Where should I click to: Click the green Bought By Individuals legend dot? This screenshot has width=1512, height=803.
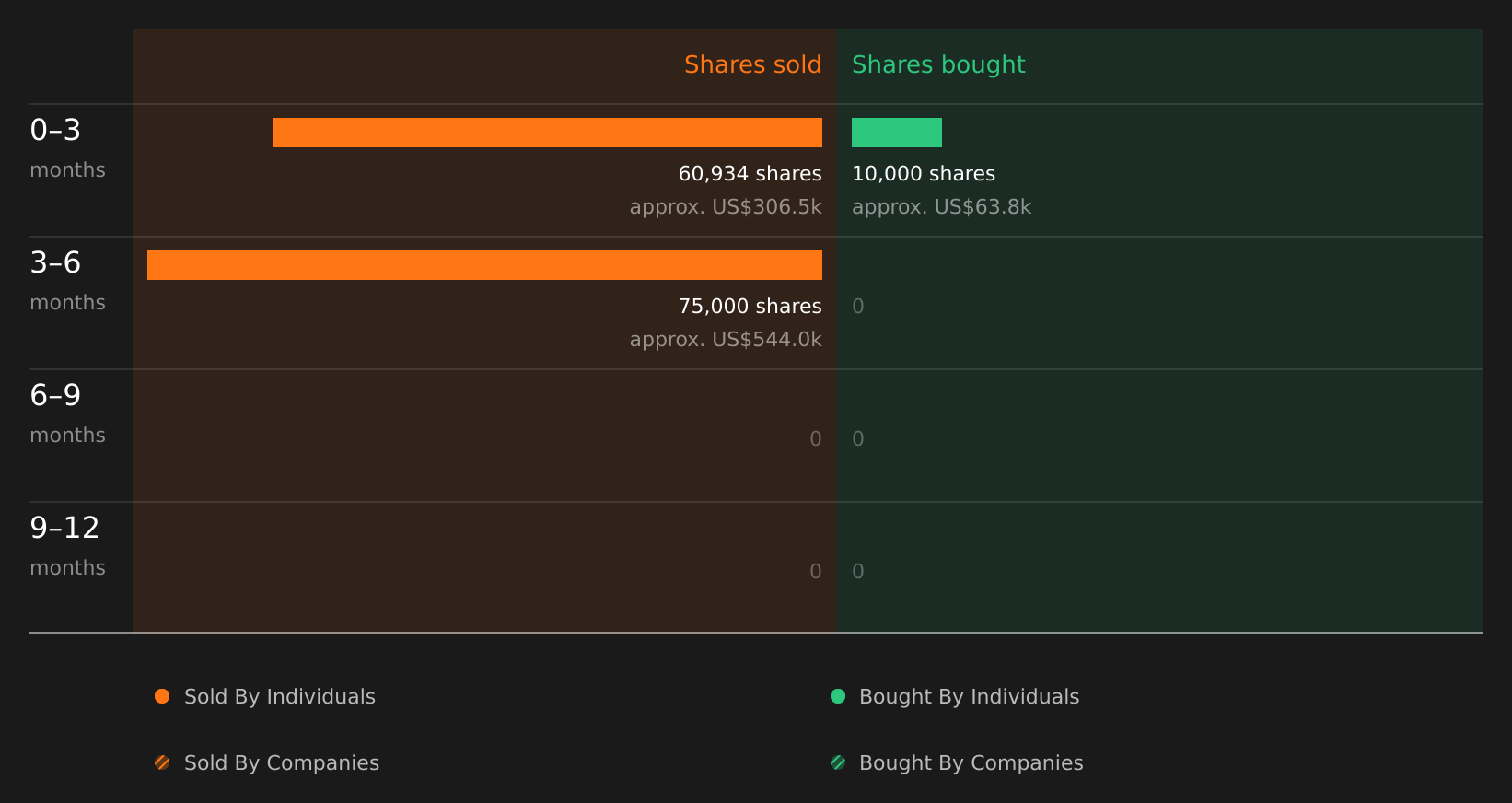[x=838, y=696]
